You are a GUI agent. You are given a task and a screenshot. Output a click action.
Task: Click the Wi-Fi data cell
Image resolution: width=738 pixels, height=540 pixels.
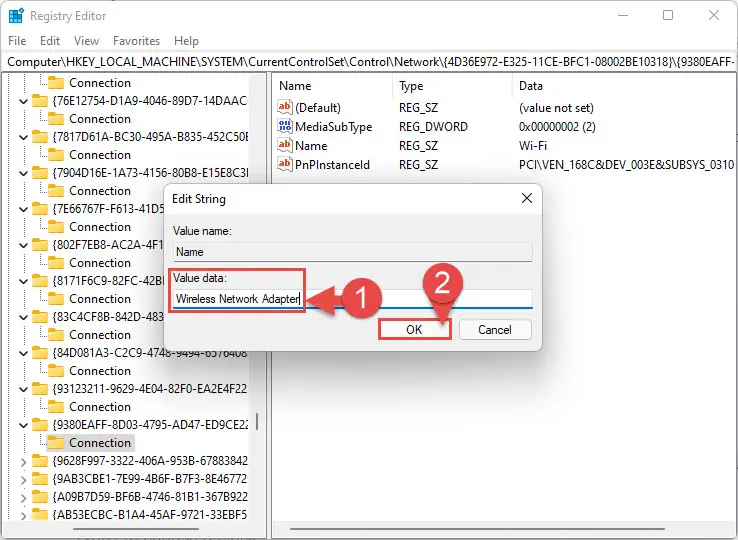pyautogui.click(x=533, y=146)
